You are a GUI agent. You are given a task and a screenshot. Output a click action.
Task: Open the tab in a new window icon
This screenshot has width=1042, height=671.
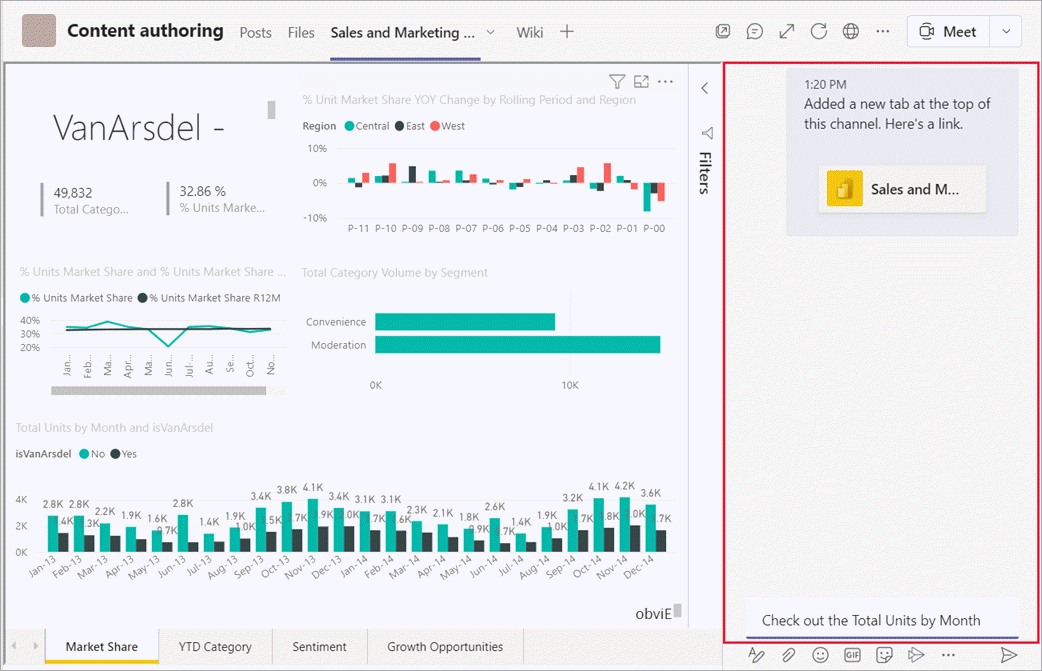click(x=723, y=32)
